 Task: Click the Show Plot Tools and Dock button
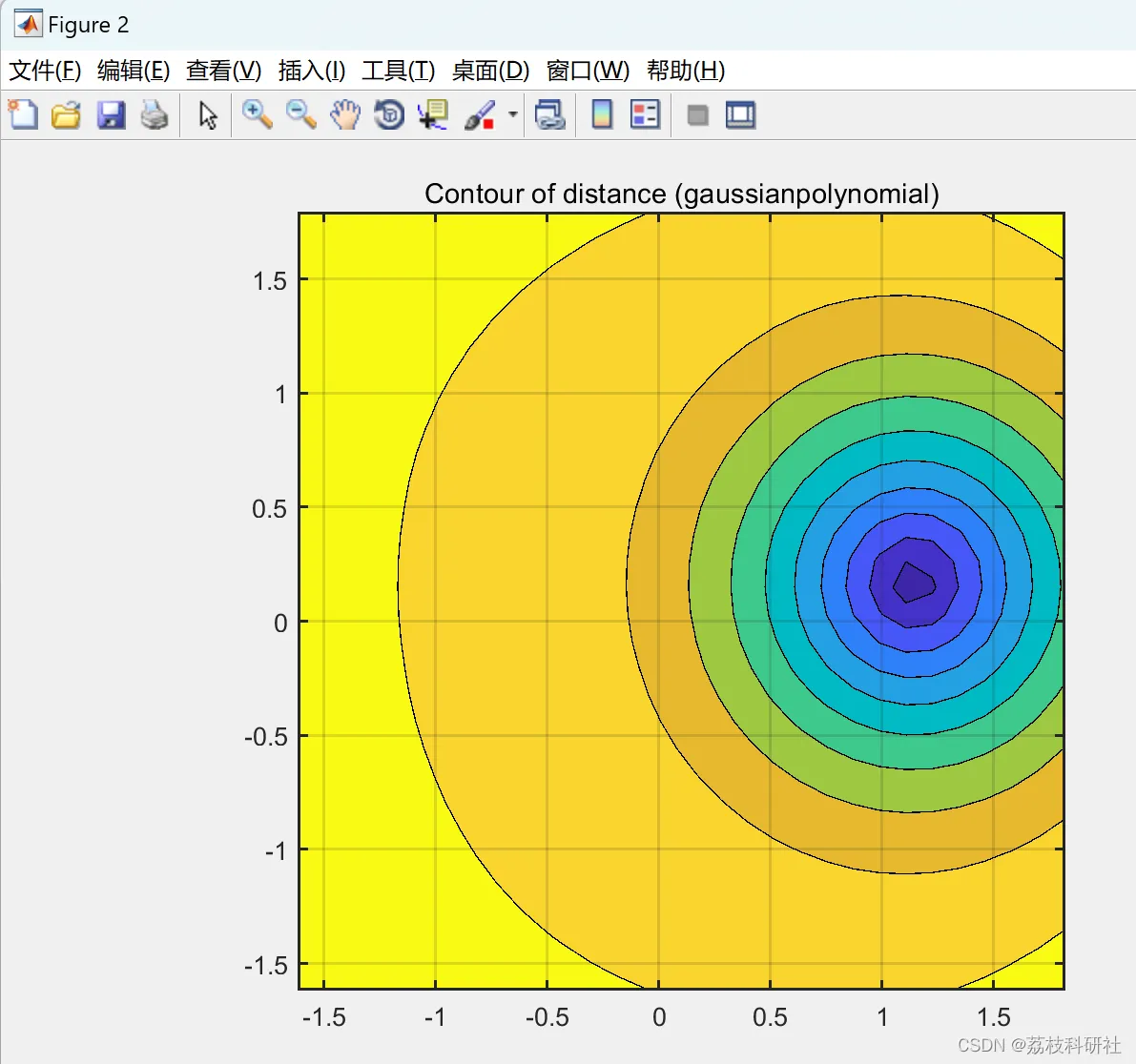pos(740,115)
